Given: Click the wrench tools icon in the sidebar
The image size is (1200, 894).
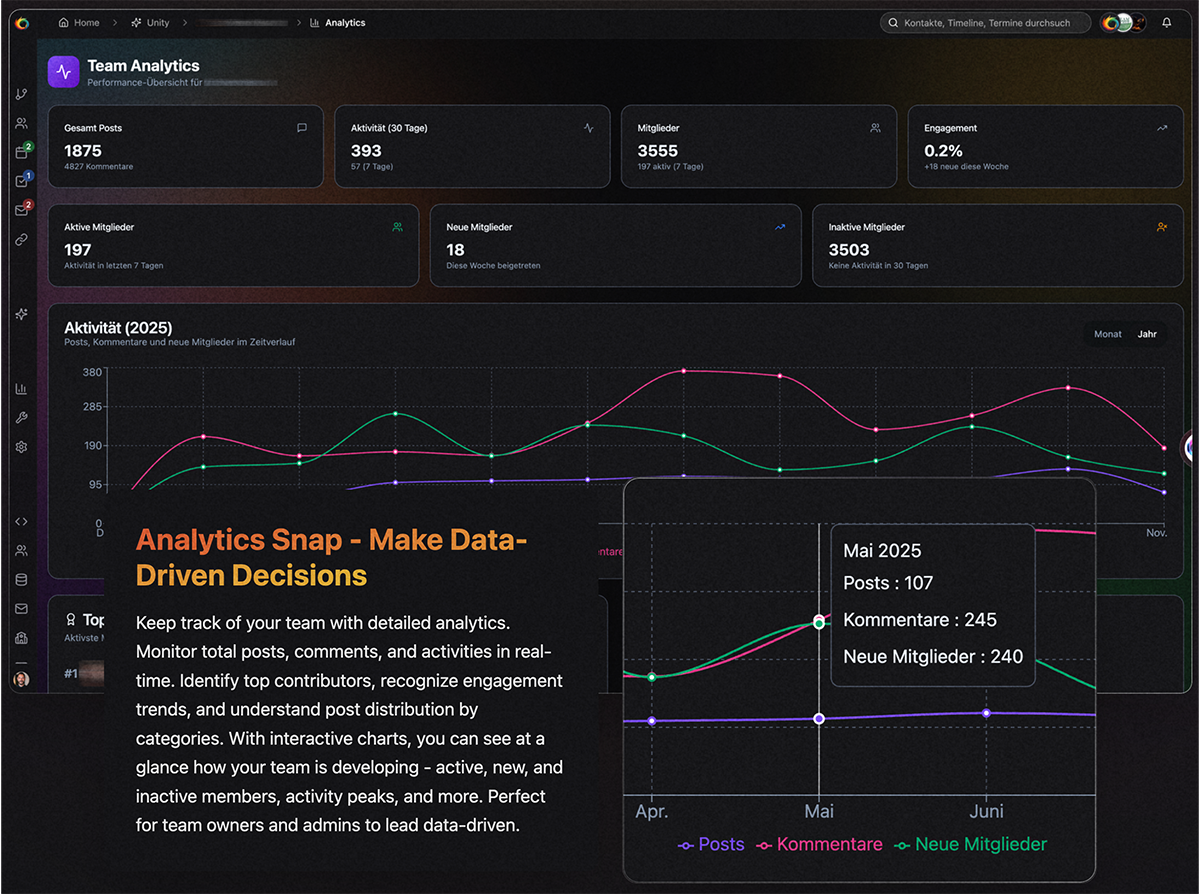Looking at the screenshot, I should [21, 417].
